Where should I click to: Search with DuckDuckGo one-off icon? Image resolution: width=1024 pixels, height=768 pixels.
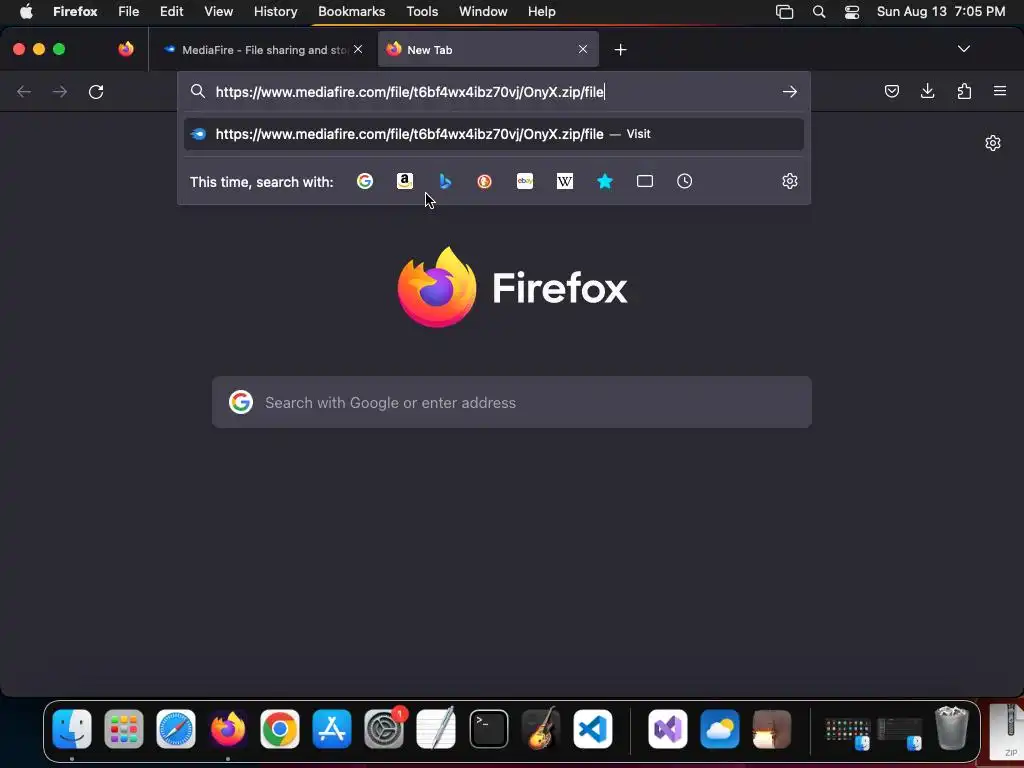pos(485,182)
